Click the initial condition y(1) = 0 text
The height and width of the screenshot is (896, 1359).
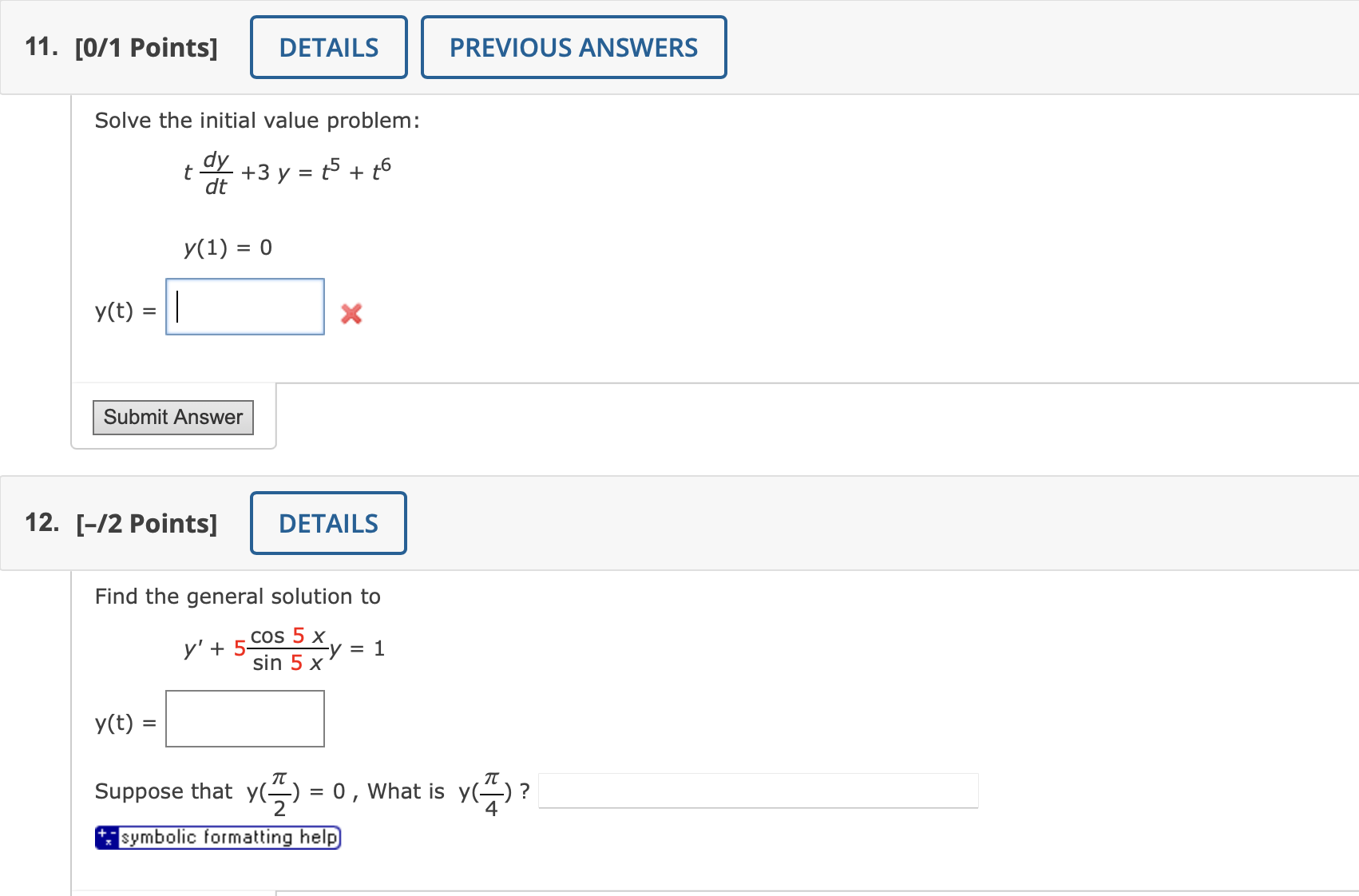[228, 248]
